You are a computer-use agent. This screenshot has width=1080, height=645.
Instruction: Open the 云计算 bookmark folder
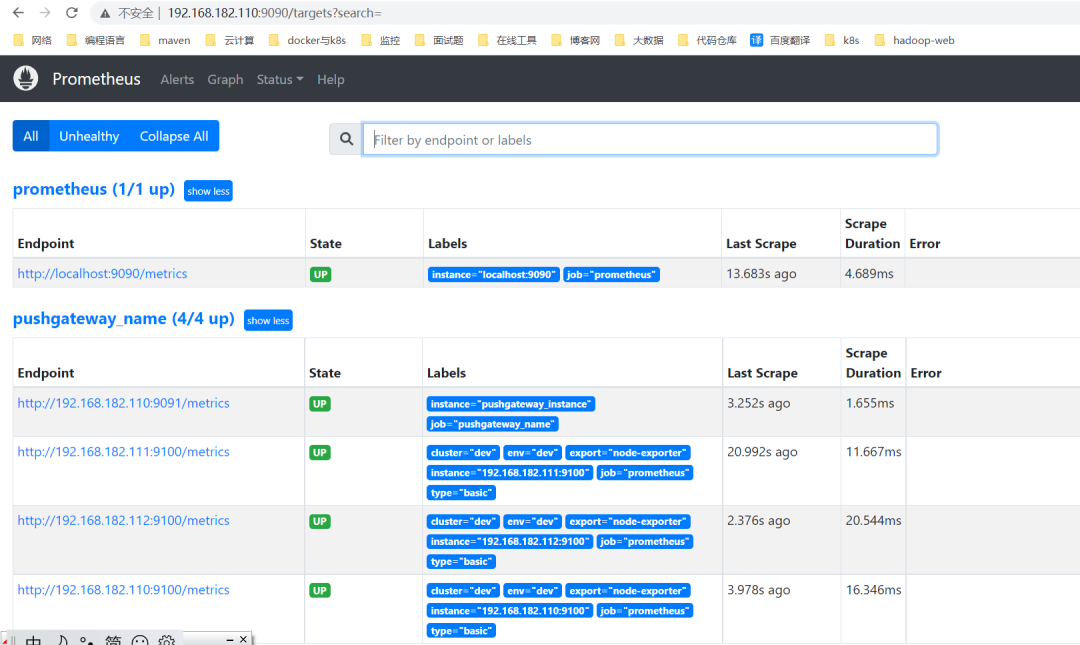point(229,40)
